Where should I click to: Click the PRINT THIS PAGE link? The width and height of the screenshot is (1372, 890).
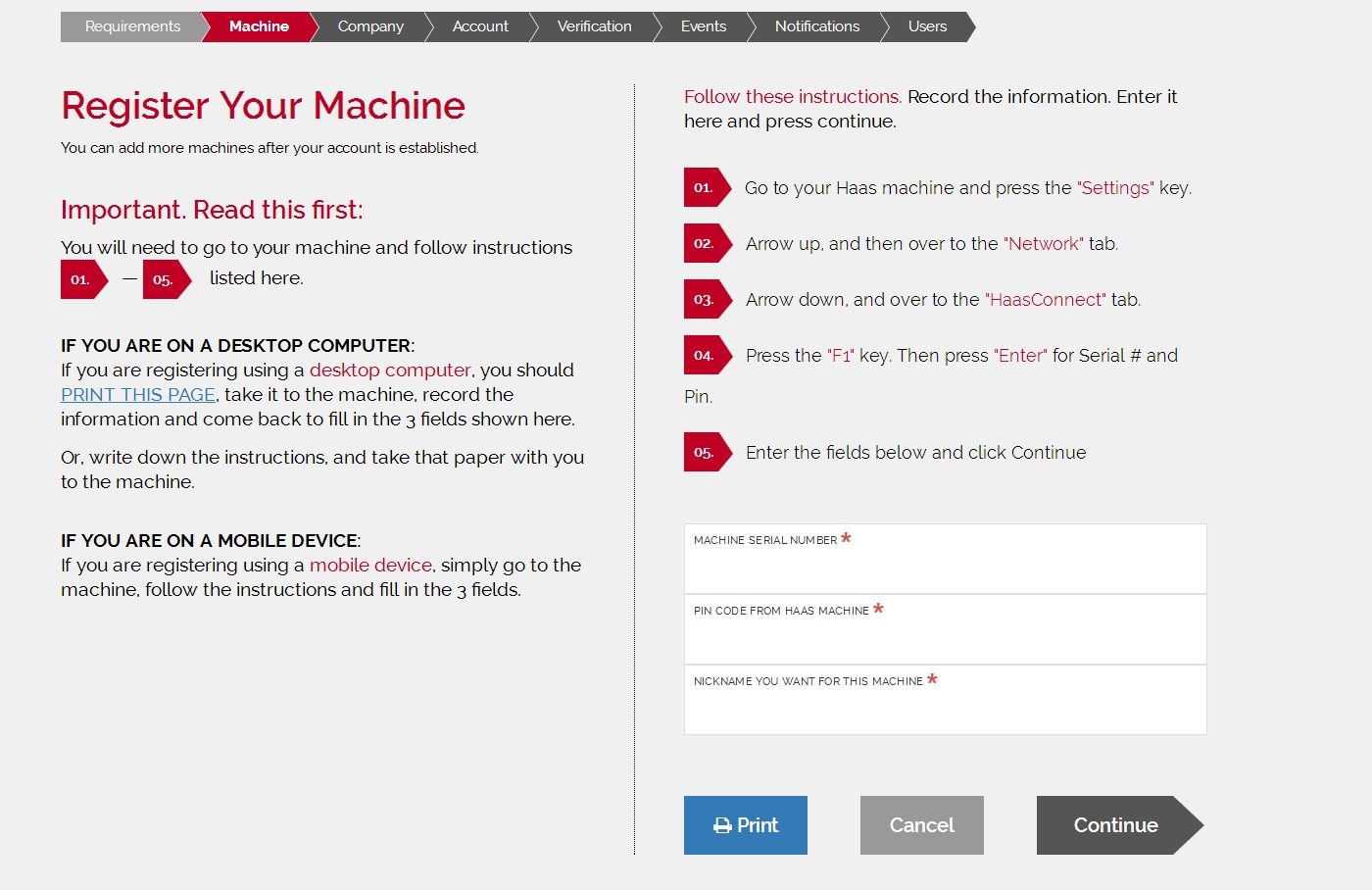tap(138, 394)
